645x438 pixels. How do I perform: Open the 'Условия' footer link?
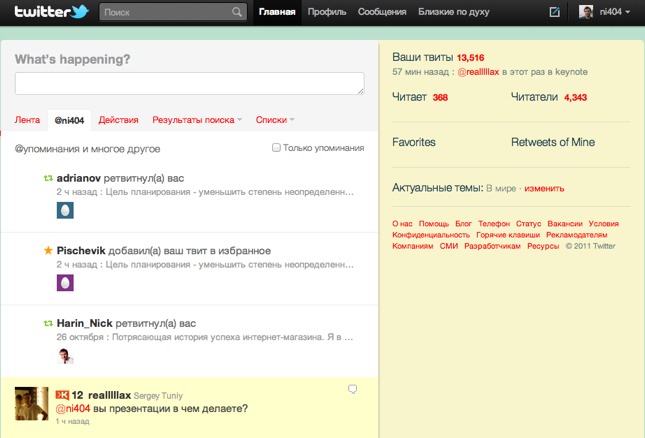tap(603, 224)
